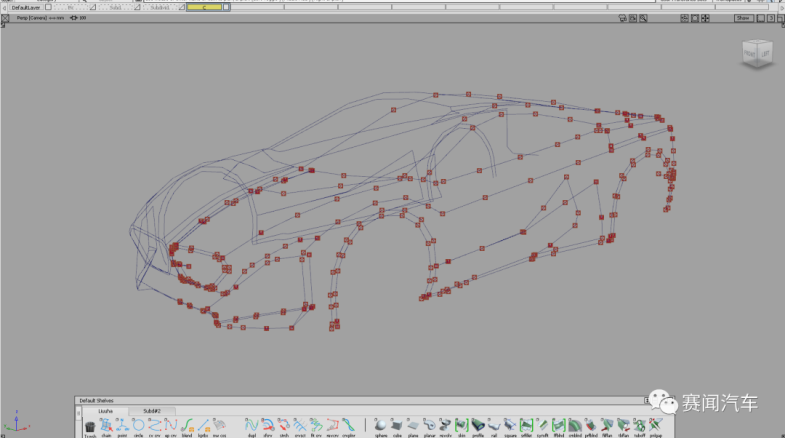The height and width of the screenshot is (438, 785).
Task: Choose the ep crv tool
Action: point(170,426)
